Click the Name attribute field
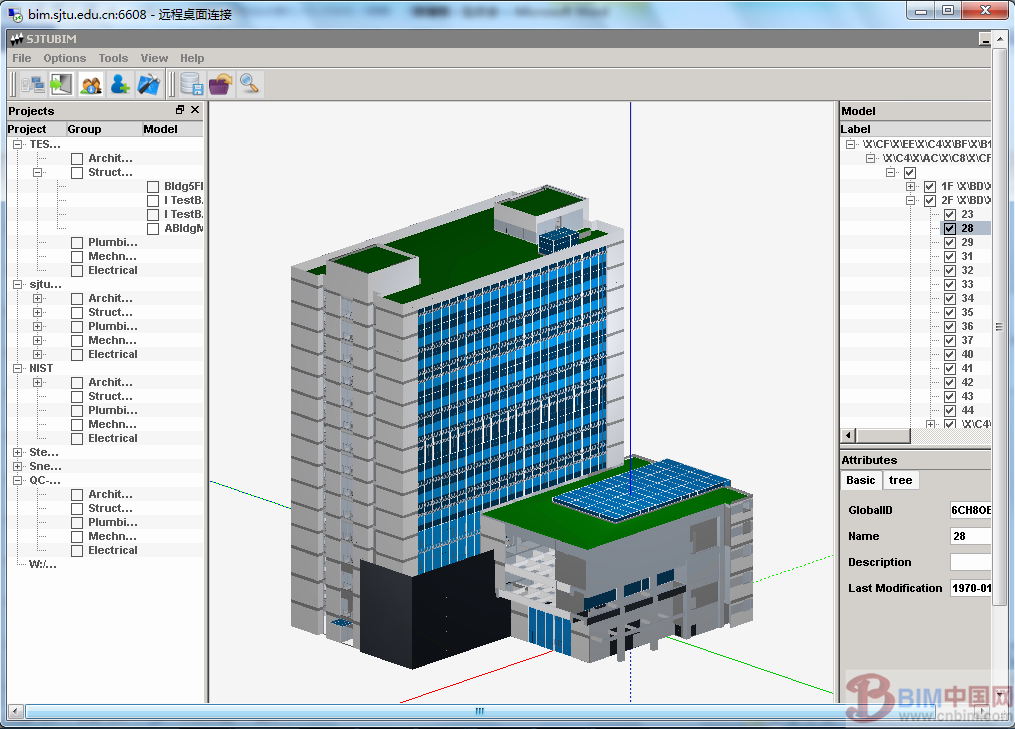Image resolution: width=1015 pixels, height=729 pixels. pyautogui.click(x=970, y=536)
